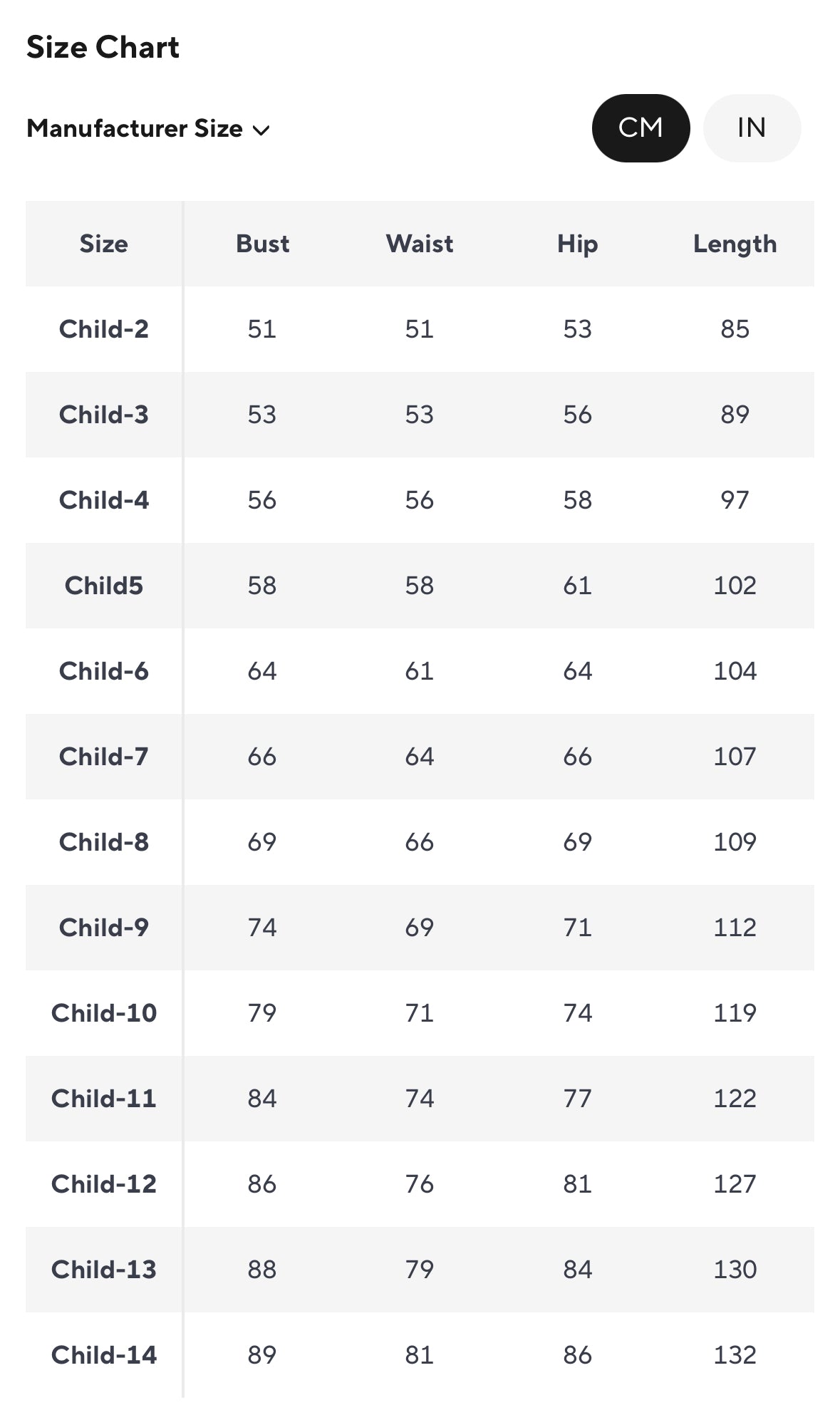Click the Child-10 size row label
Screen dimensions: 840x1405
104,1013
